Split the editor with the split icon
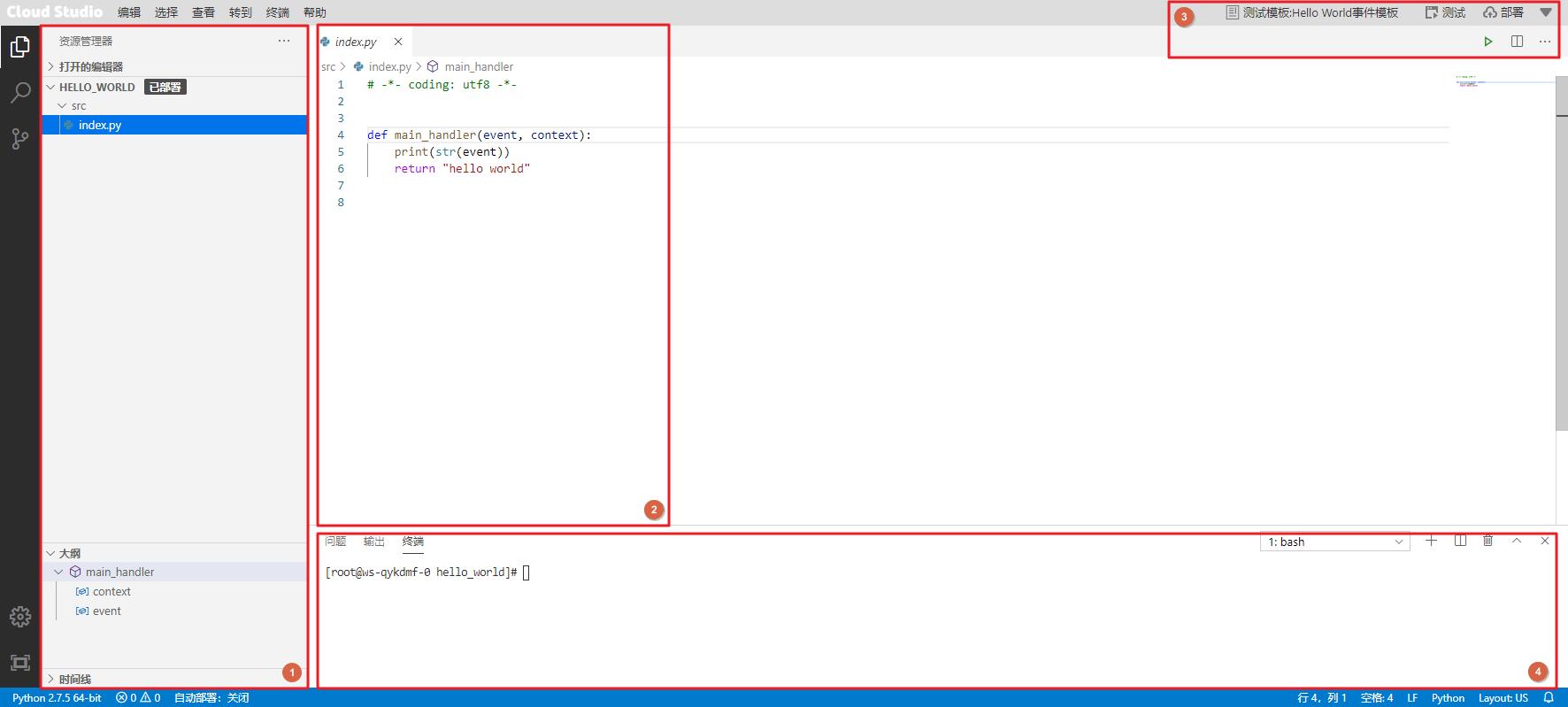This screenshot has height=707, width=1568. [1517, 42]
